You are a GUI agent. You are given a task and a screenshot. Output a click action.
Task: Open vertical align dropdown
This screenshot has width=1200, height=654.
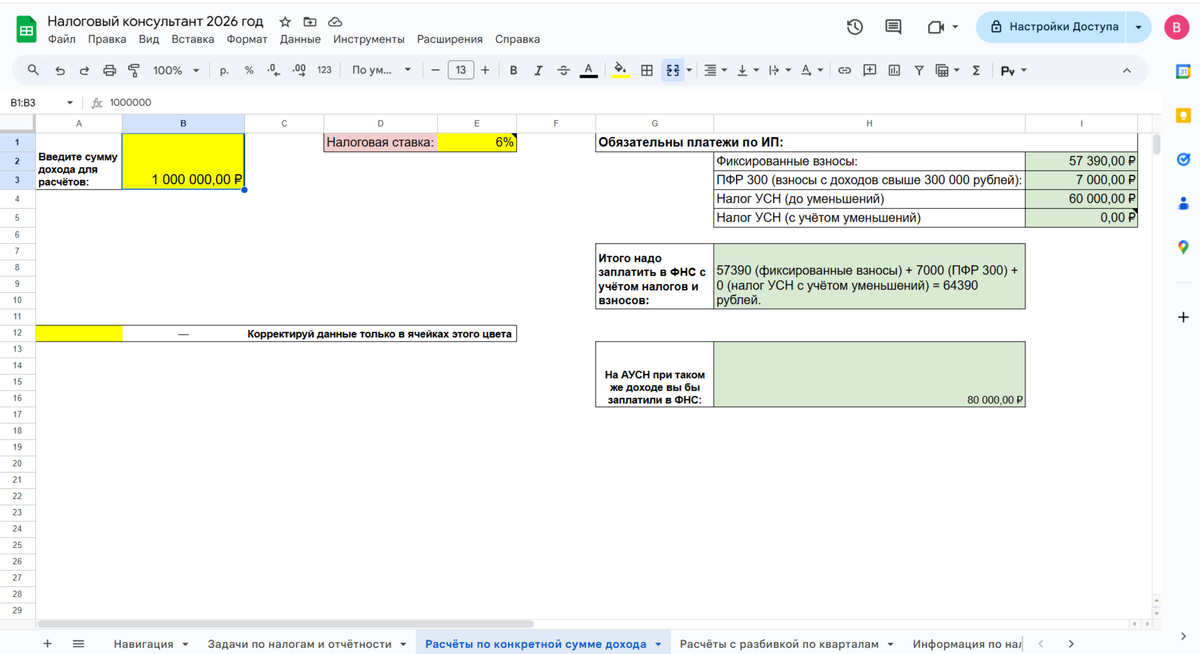pos(746,70)
